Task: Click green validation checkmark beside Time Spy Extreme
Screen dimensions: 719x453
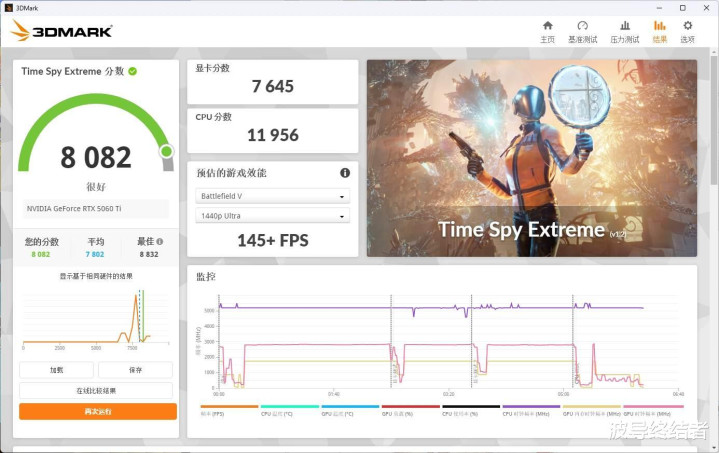Action: [133, 71]
